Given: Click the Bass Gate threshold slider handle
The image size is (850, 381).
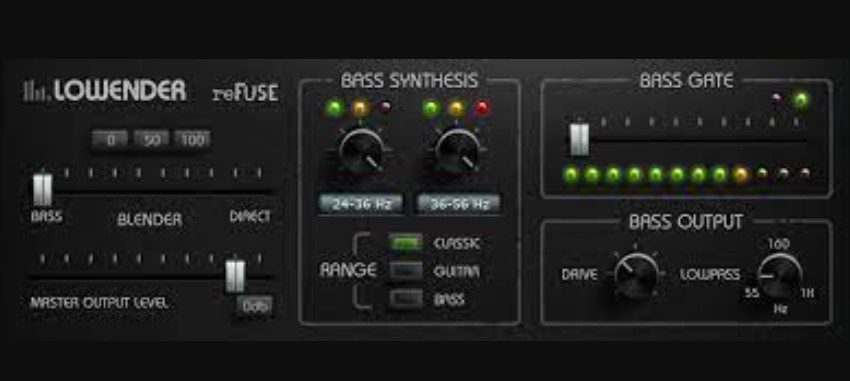Looking at the screenshot, I should [579, 139].
